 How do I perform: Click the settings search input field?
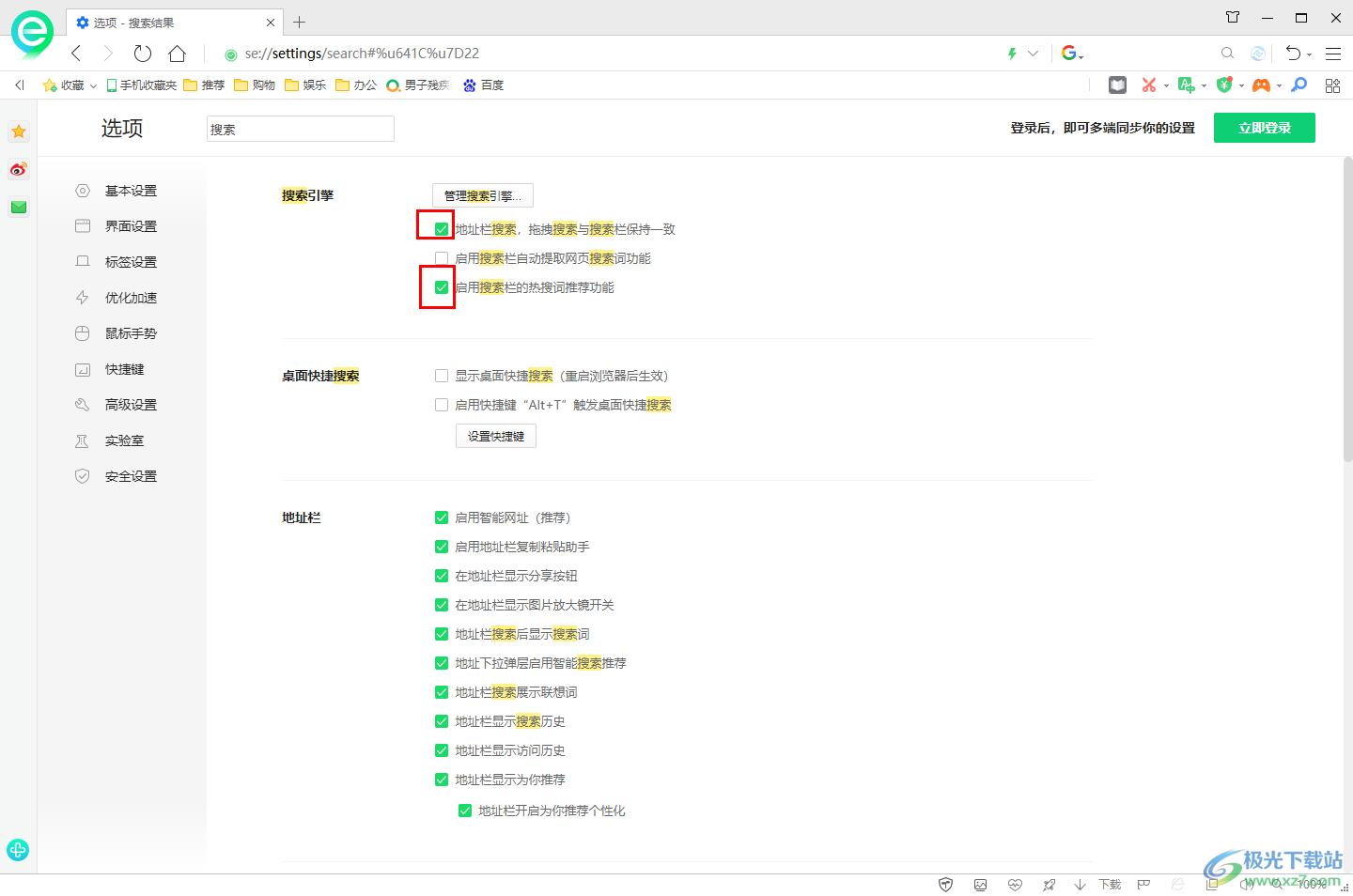[301, 129]
